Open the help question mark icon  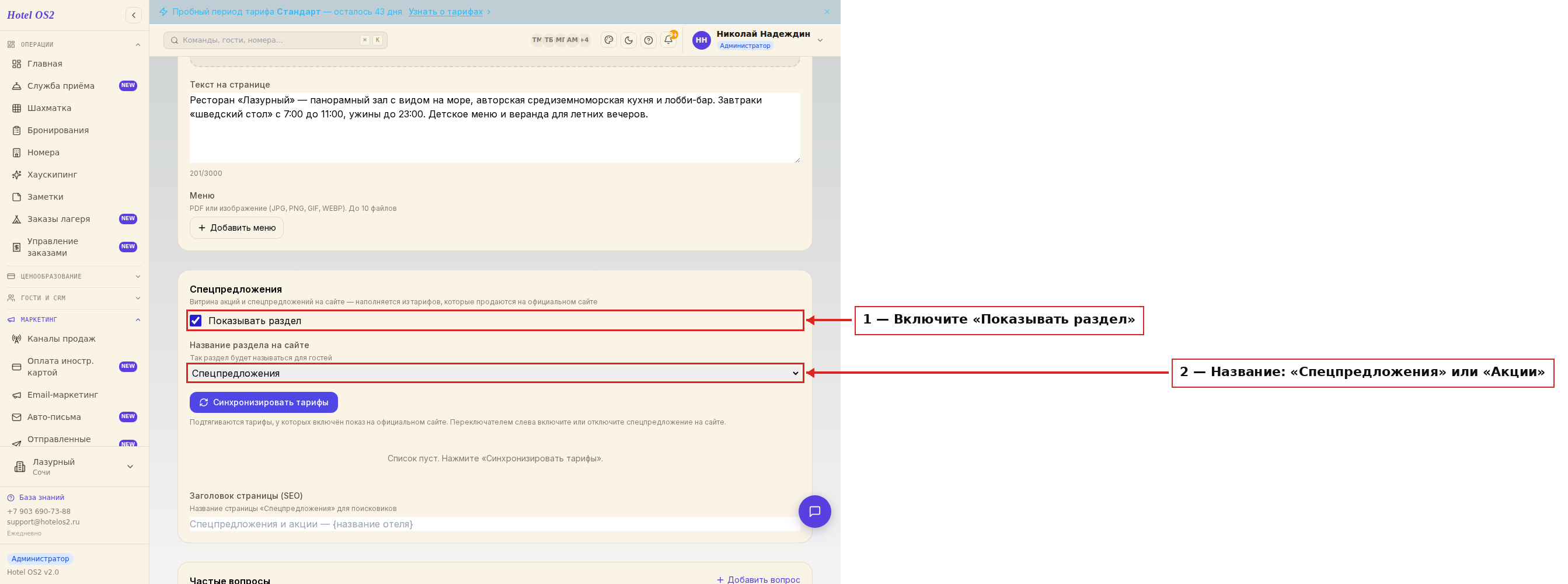(649, 40)
